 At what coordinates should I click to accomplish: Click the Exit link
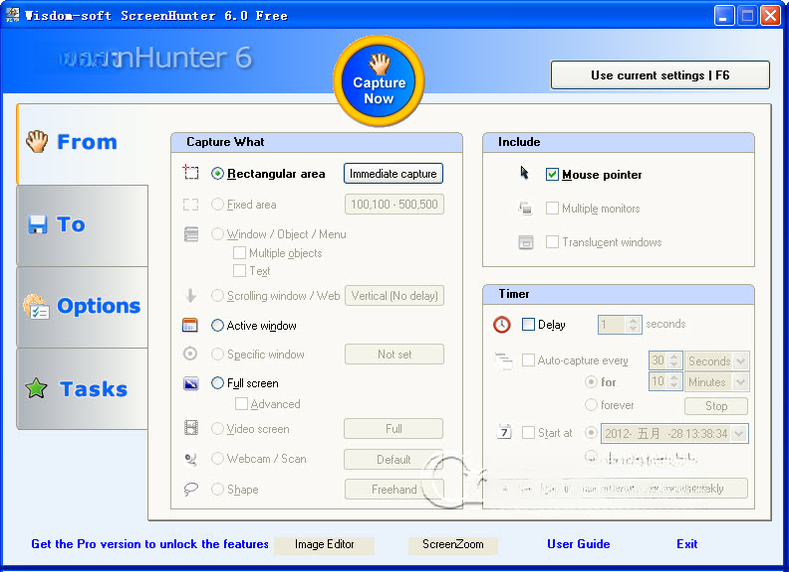pyautogui.click(x=687, y=544)
